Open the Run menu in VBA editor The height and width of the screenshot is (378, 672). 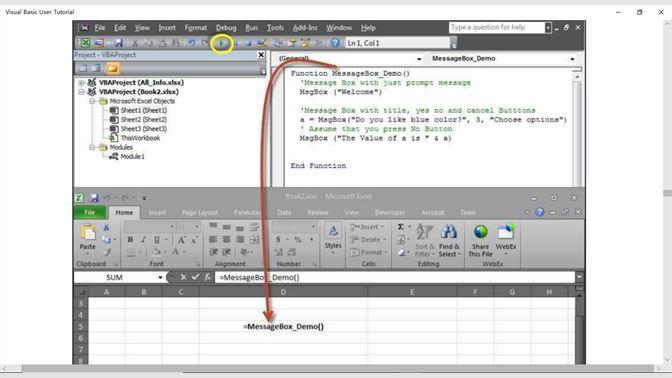[x=252, y=28]
